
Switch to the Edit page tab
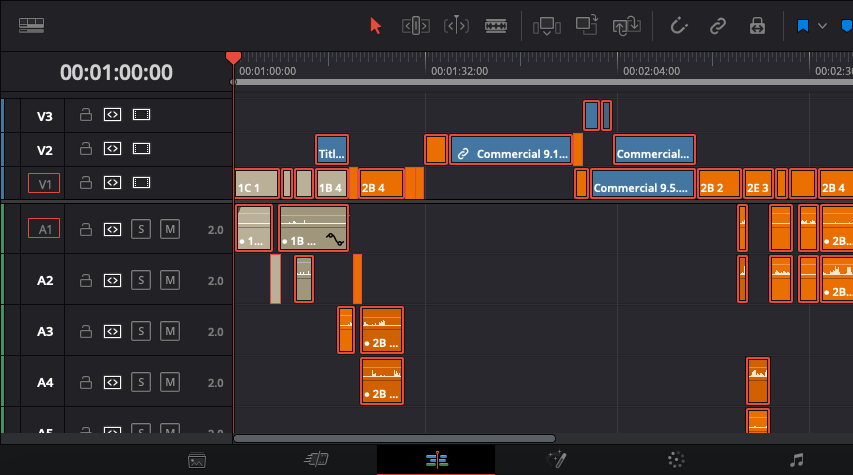click(436, 460)
